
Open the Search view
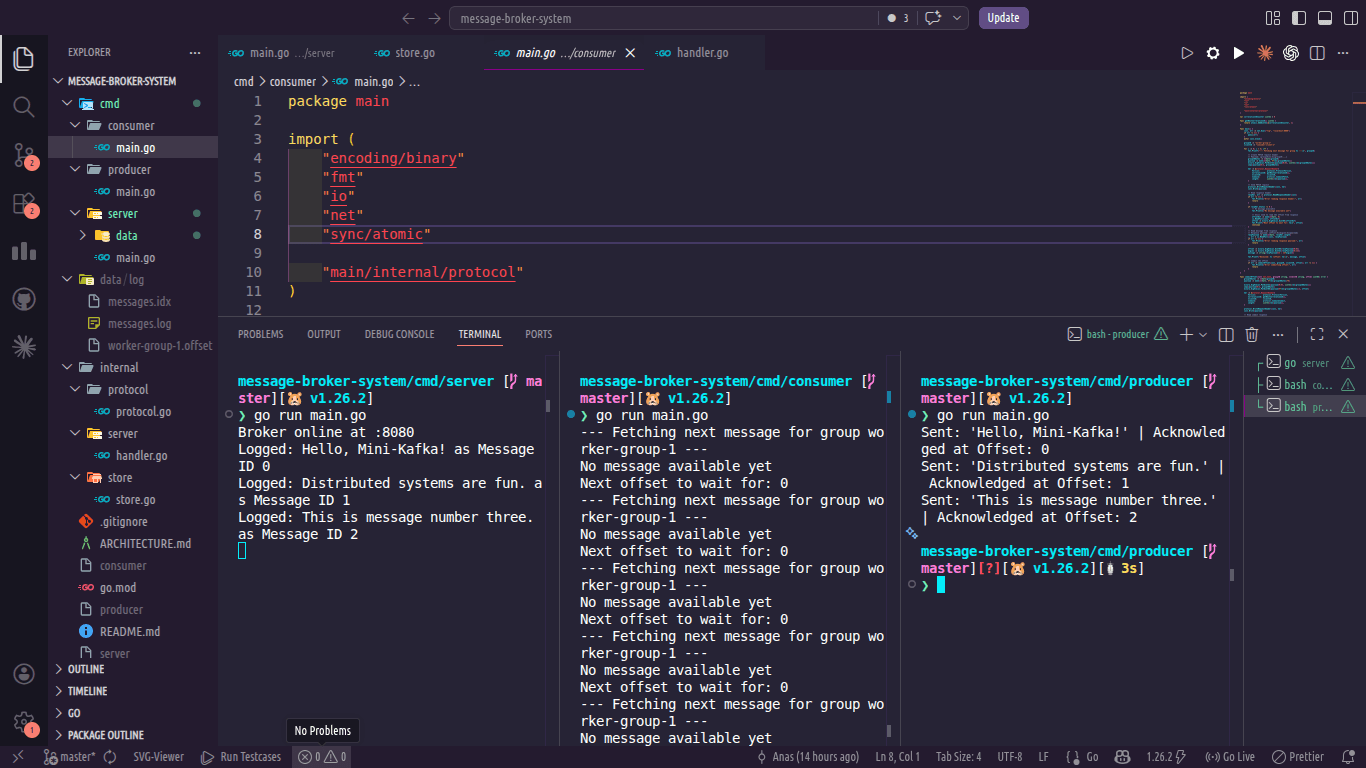23,106
